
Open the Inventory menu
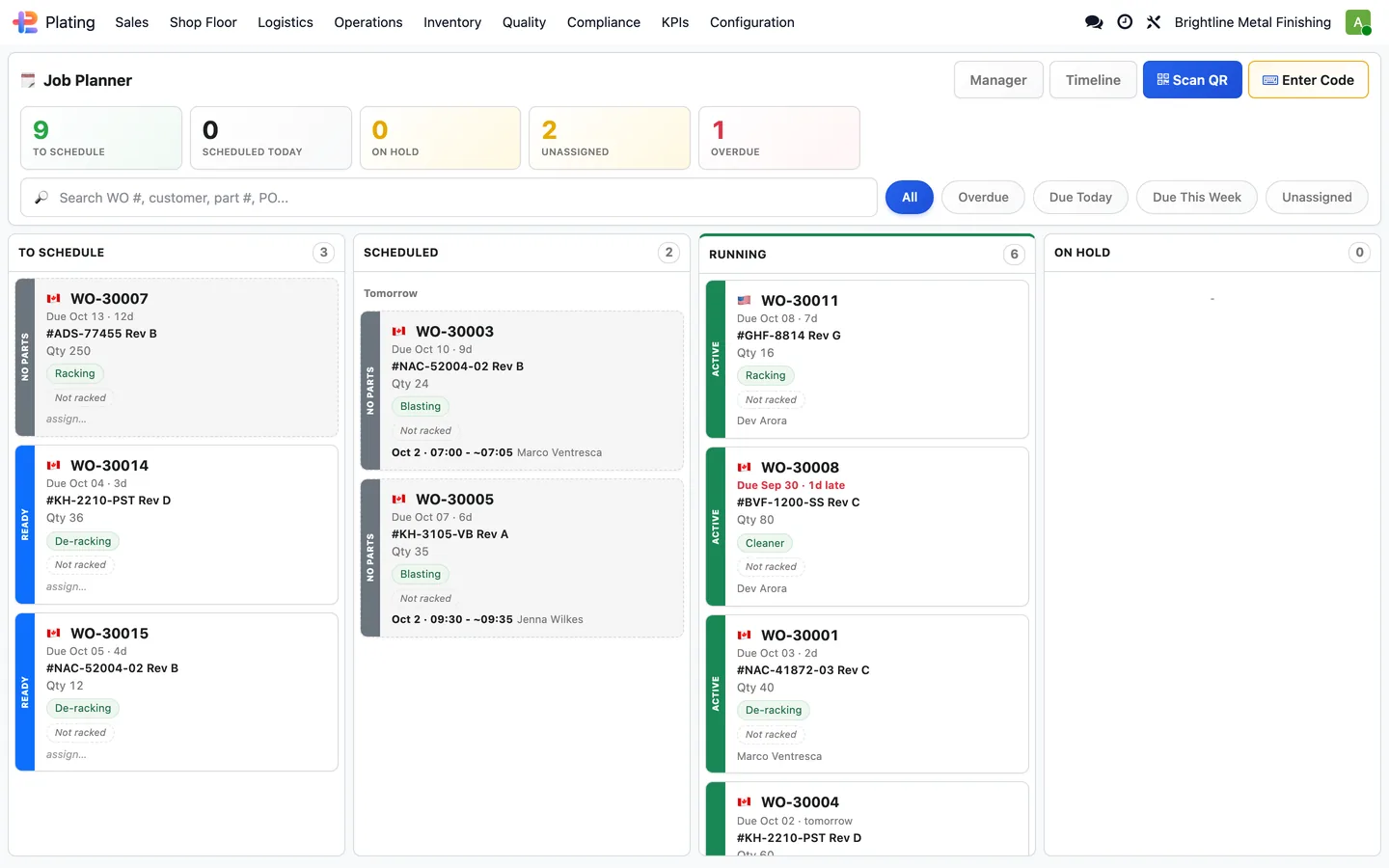pyautogui.click(x=452, y=22)
